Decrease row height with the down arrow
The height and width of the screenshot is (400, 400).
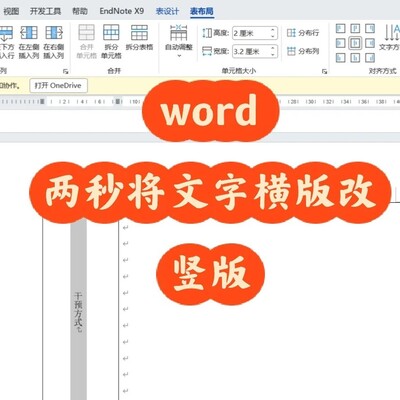273,36
